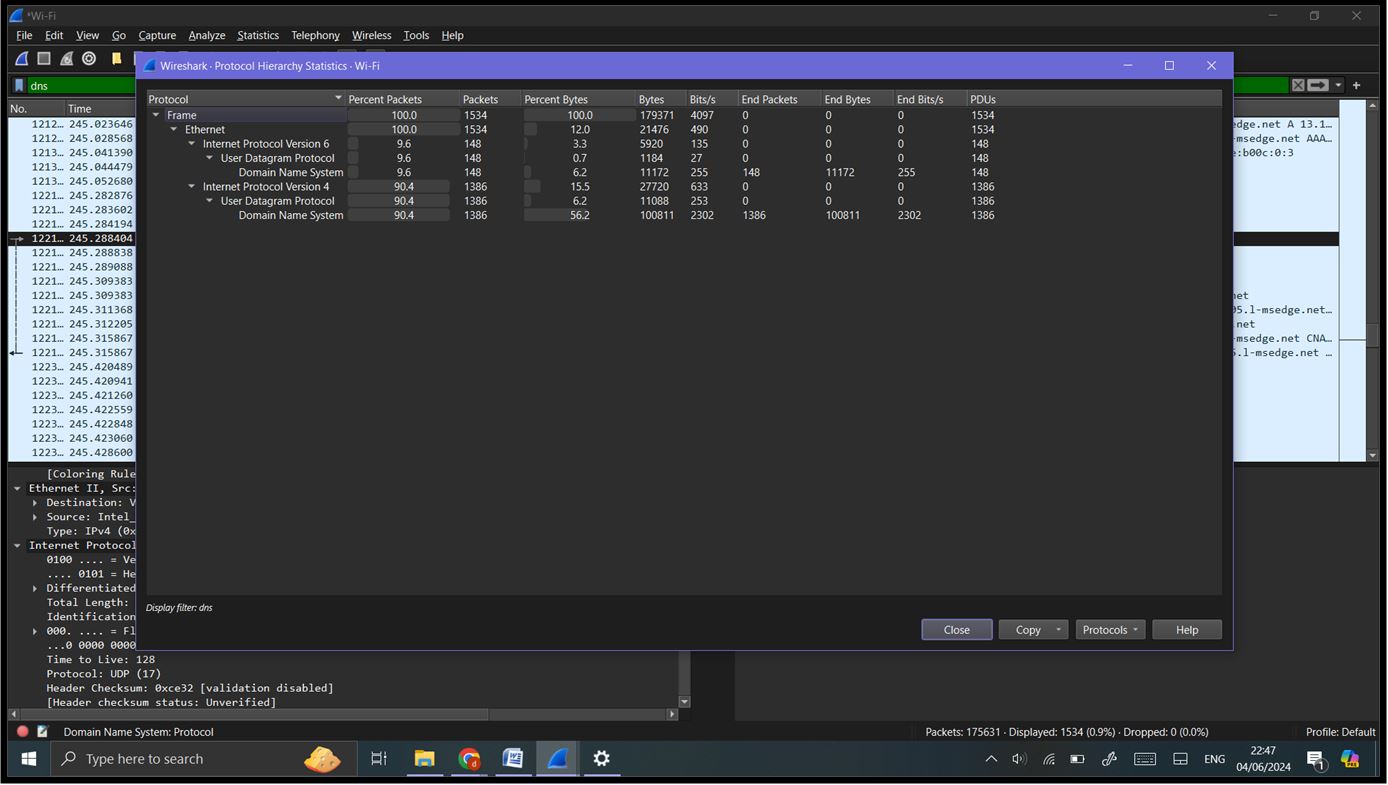Click the stop capture icon

tap(44, 58)
